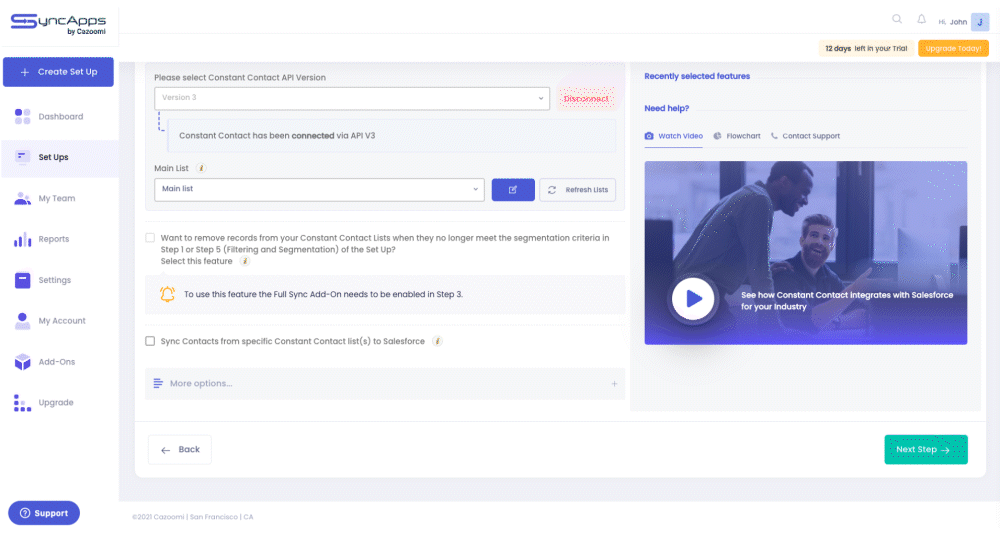Image resolution: width=1000 pixels, height=542 pixels.
Task: Open the notifications bell icon
Action: tap(922, 19)
